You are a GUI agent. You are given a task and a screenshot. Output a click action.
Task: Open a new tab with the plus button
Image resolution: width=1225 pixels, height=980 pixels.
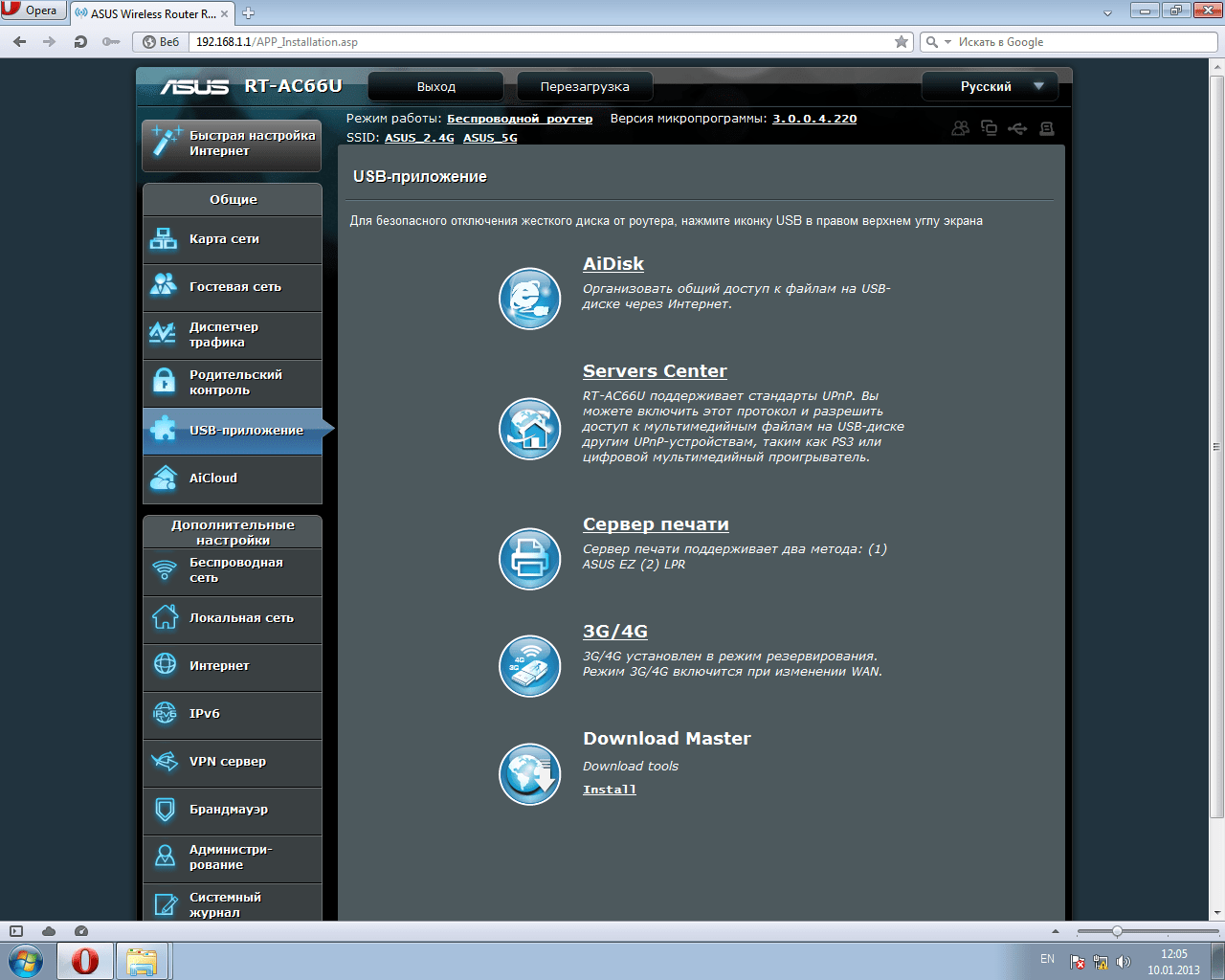pyautogui.click(x=249, y=13)
